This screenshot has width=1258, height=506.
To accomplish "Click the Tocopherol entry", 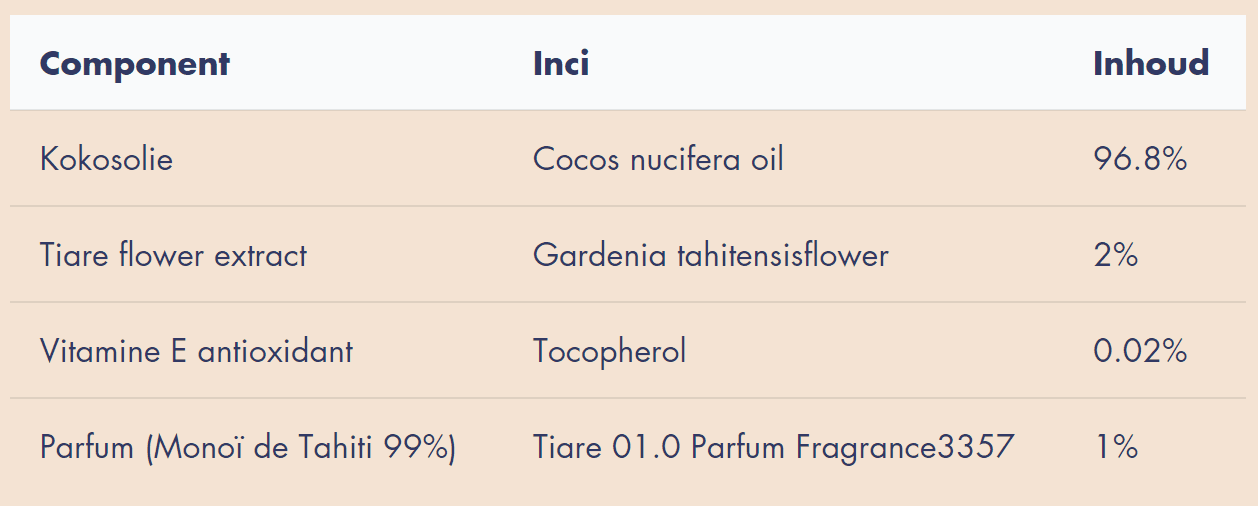I will click(x=609, y=351).
